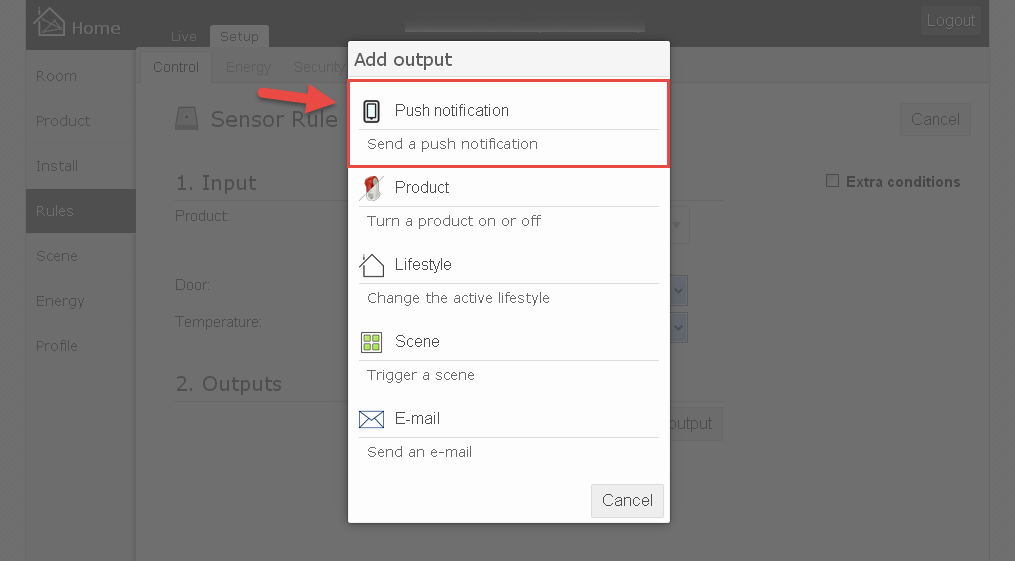Click the E-mail envelope icon
Viewport: 1015px width, 561px height.
[x=372, y=419]
